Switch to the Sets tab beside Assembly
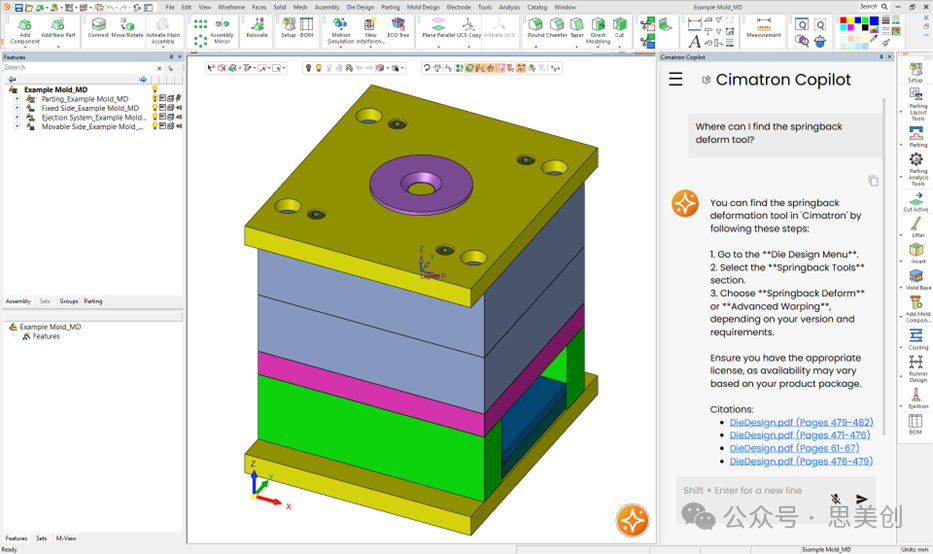 (x=45, y=301)
